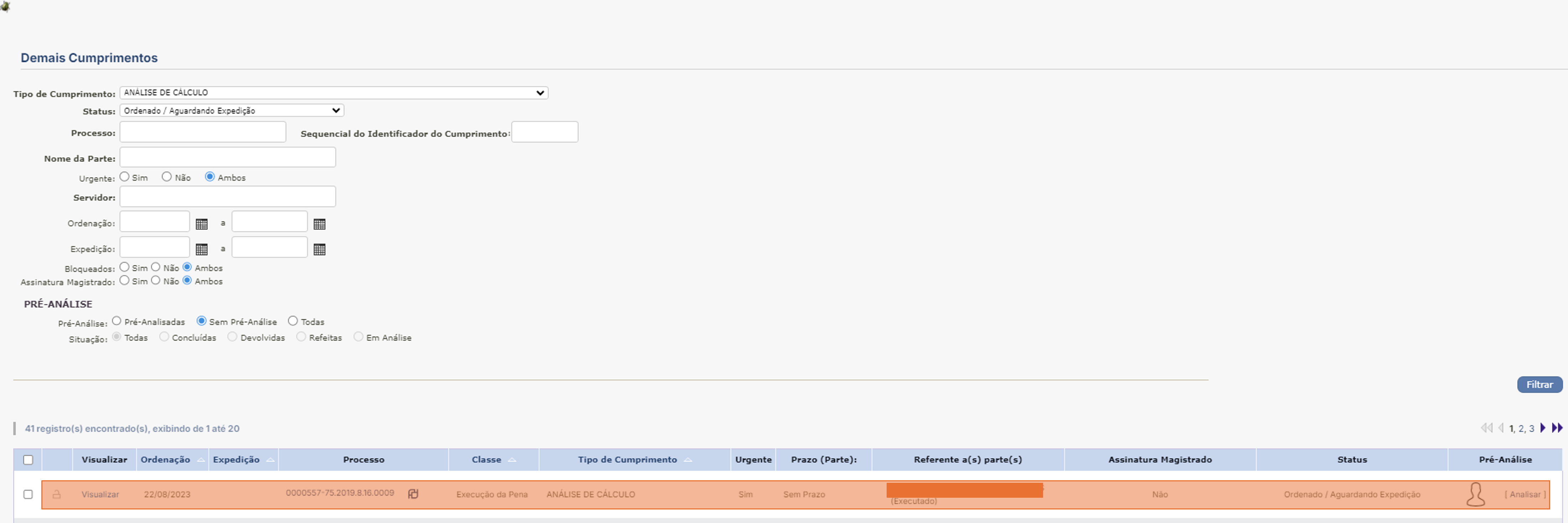Click Expedição end date field

coord(270,247)
